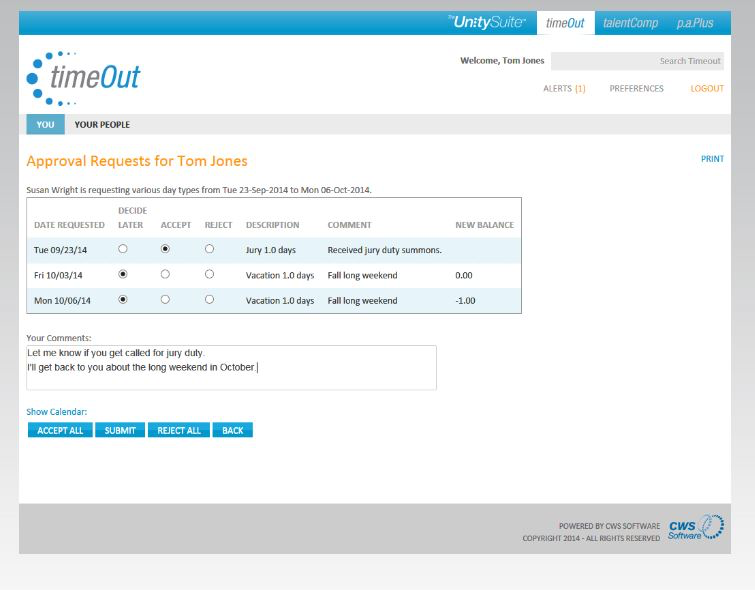This screenshot has height=590, width=755.
Task: Click the Search Timeout field
Action: click(637, 61)
